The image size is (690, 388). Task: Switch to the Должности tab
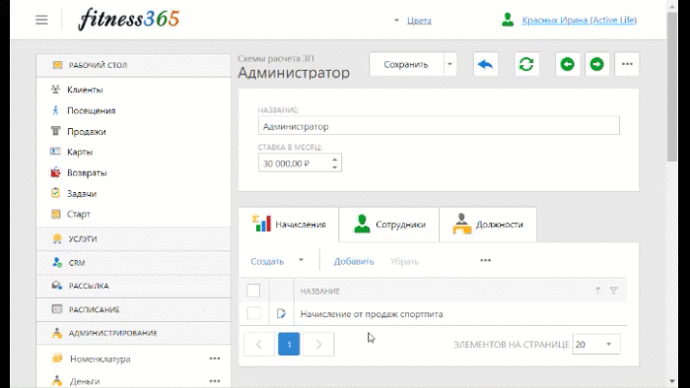[x=488, y=224]
